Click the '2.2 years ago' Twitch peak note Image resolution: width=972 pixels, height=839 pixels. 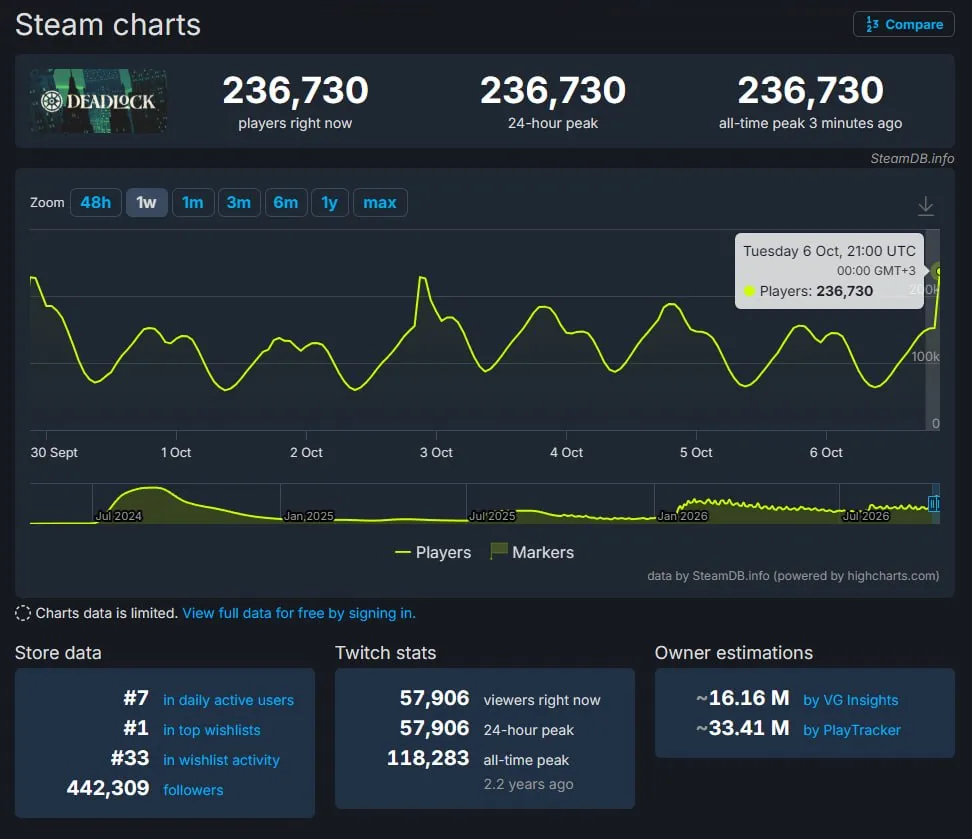528,784
